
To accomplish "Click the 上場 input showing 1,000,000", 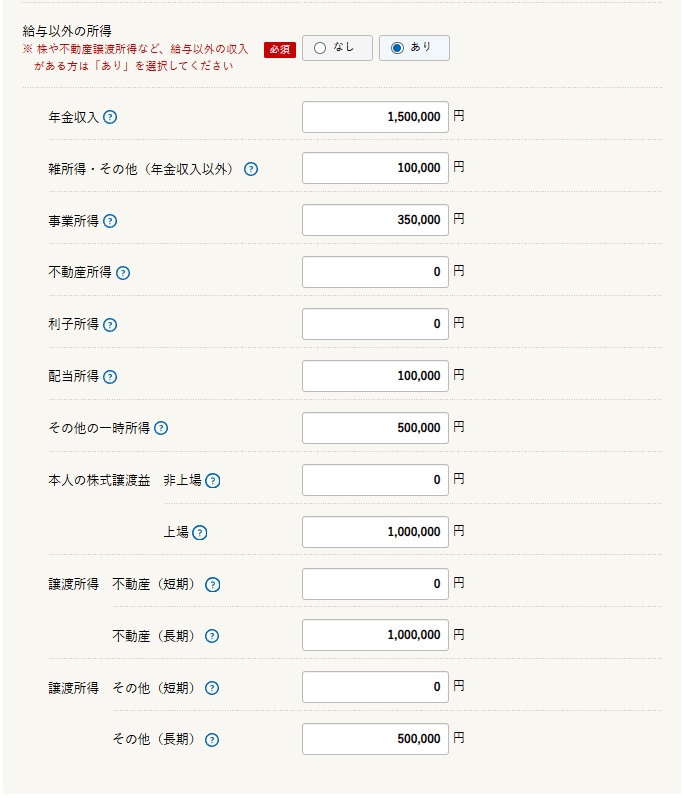I will [x=375, y=532].
